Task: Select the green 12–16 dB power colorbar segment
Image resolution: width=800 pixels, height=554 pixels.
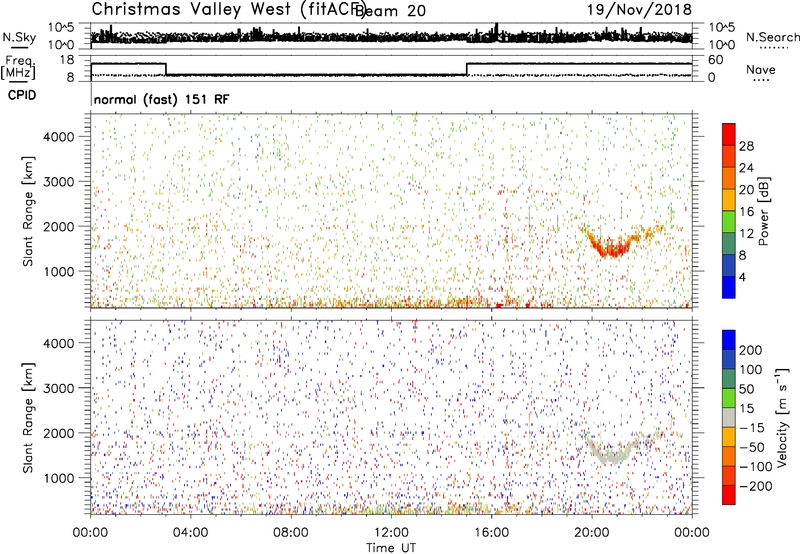Action: [729, 222]
